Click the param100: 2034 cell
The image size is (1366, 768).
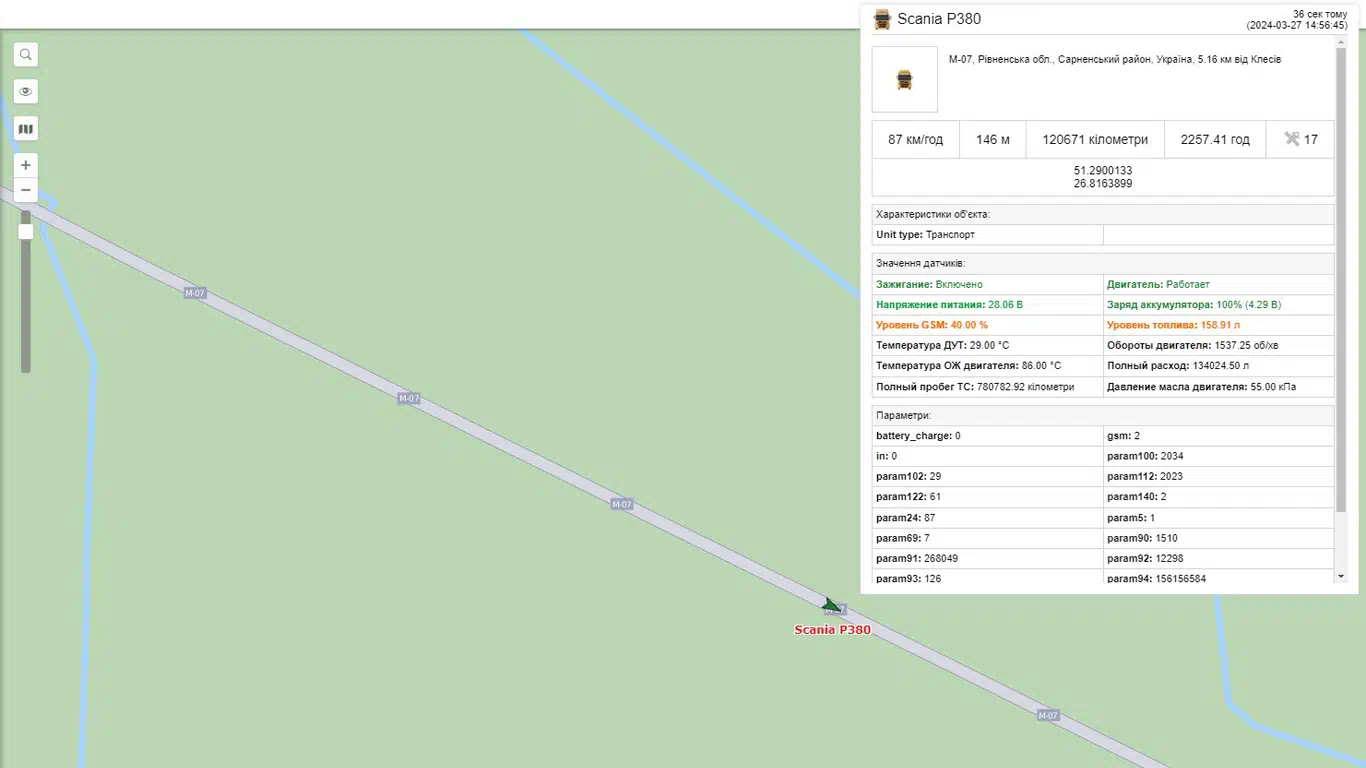[x=1218, y=456]
